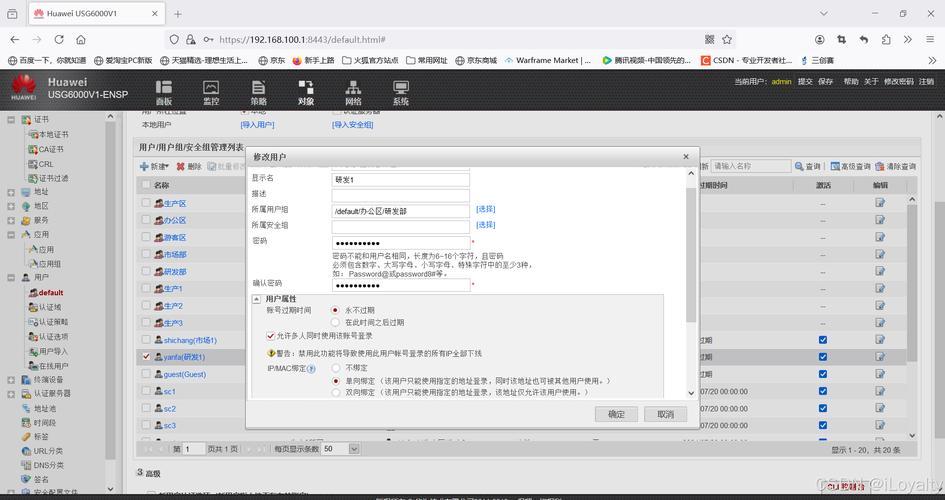Click the [导入用户] link
Viewport: 945px width, 500px height.
coord(257,125)
